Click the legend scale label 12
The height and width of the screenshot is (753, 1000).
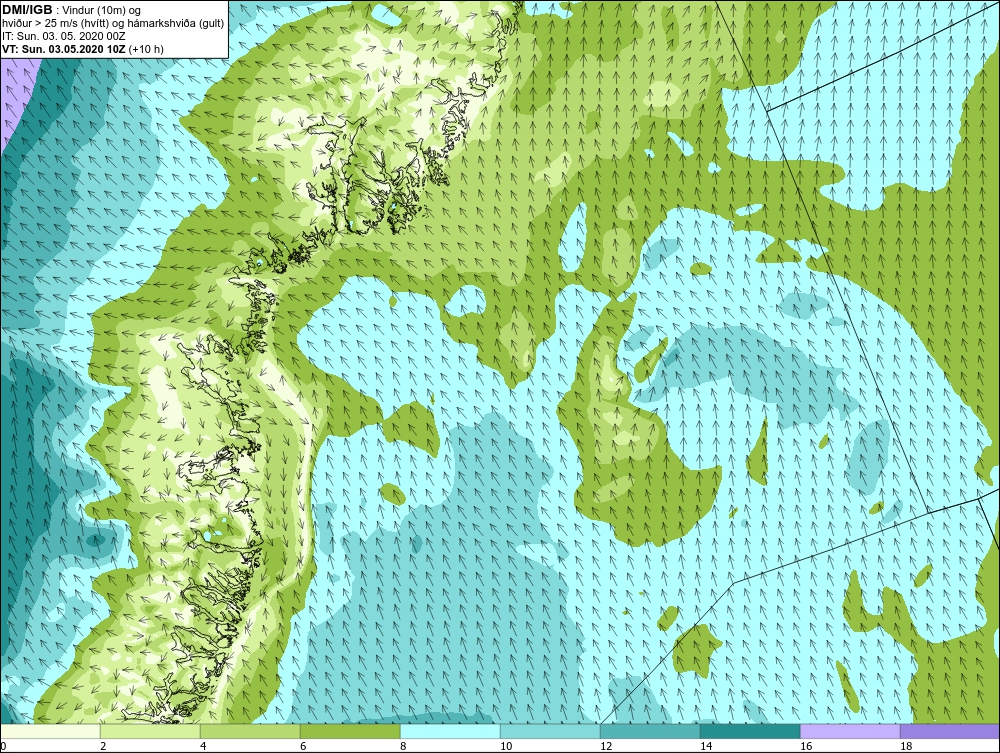coord(606,746)
